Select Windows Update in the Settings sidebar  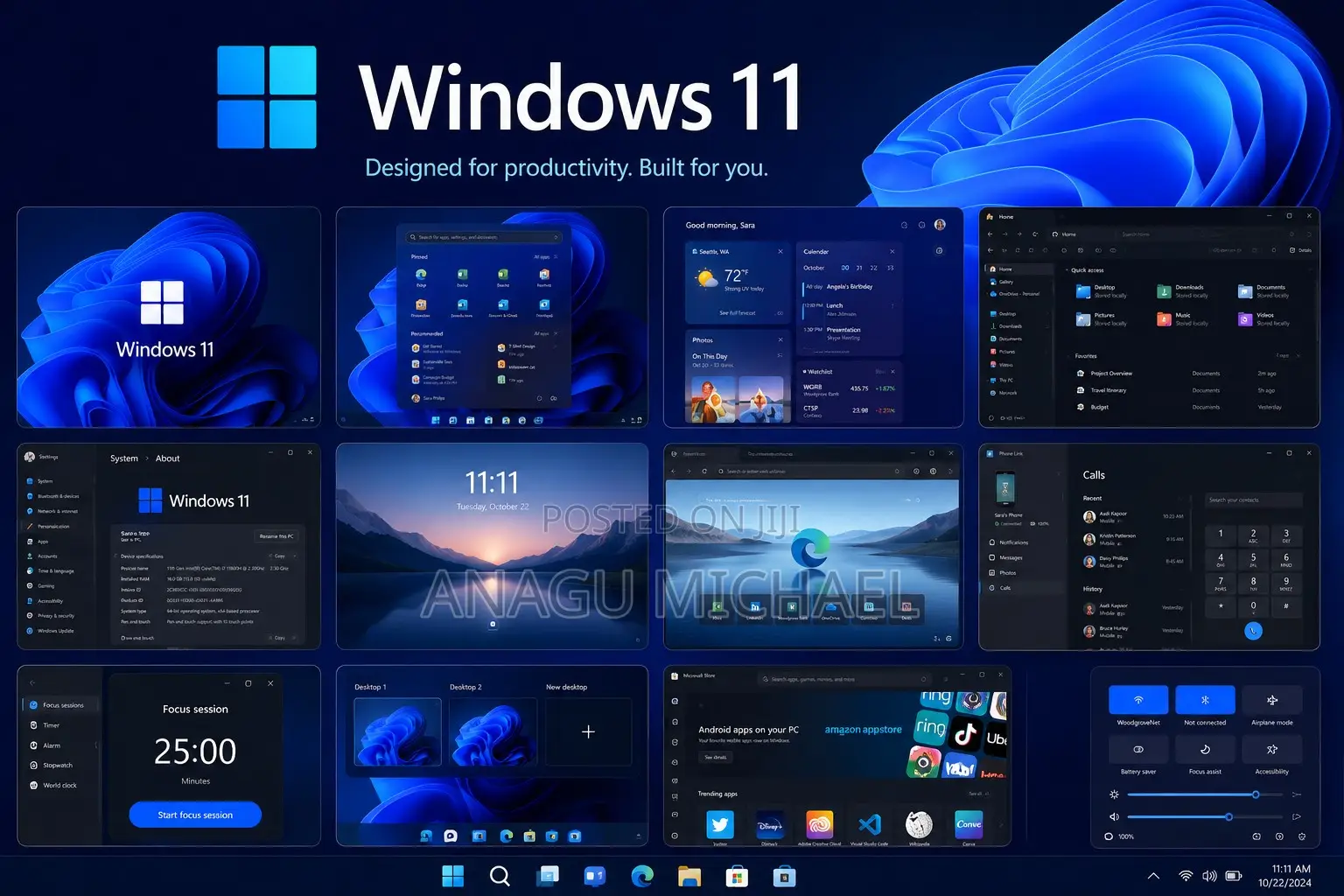51,631
